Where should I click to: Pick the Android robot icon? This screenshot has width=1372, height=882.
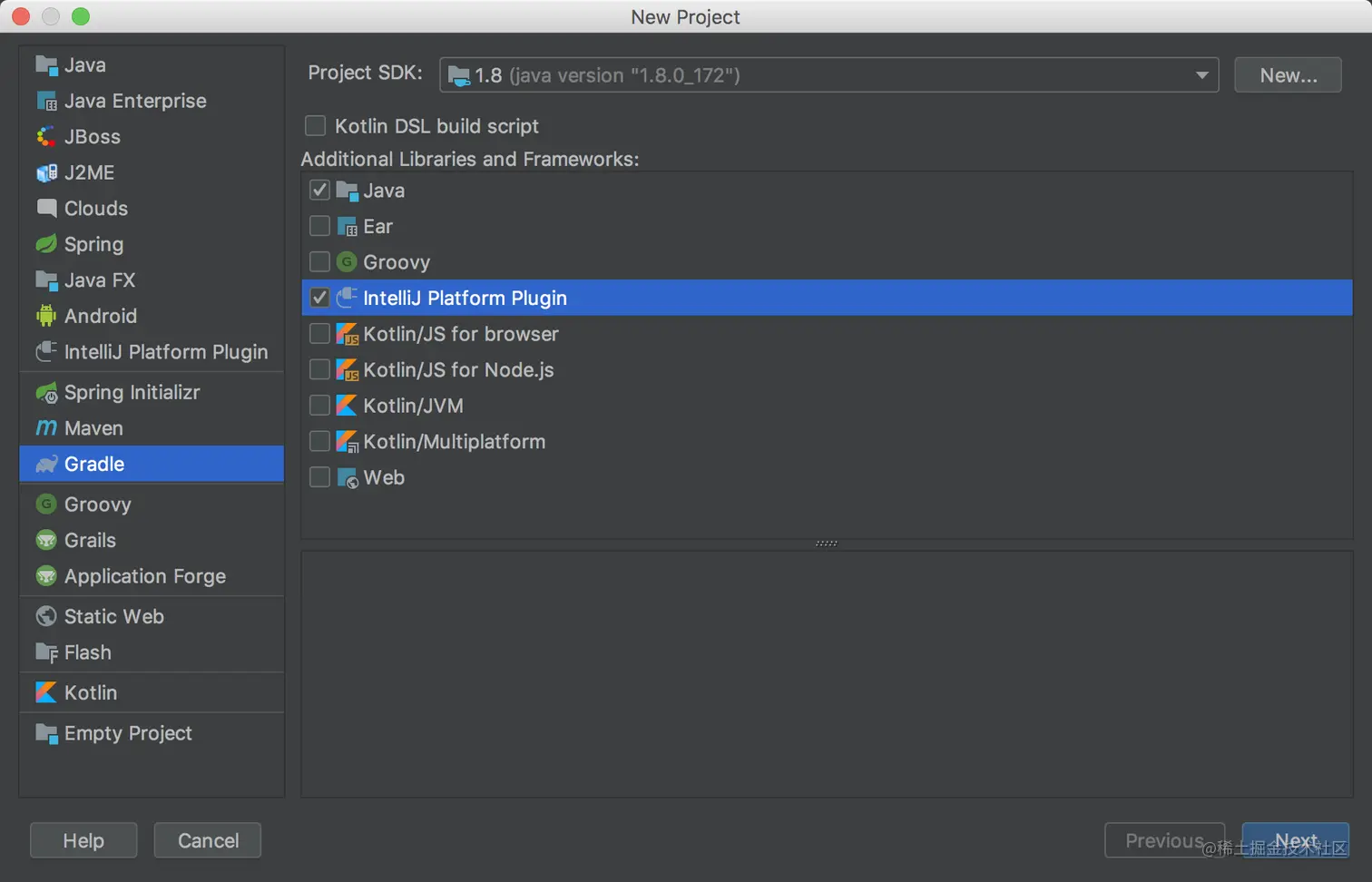[46, 316]
